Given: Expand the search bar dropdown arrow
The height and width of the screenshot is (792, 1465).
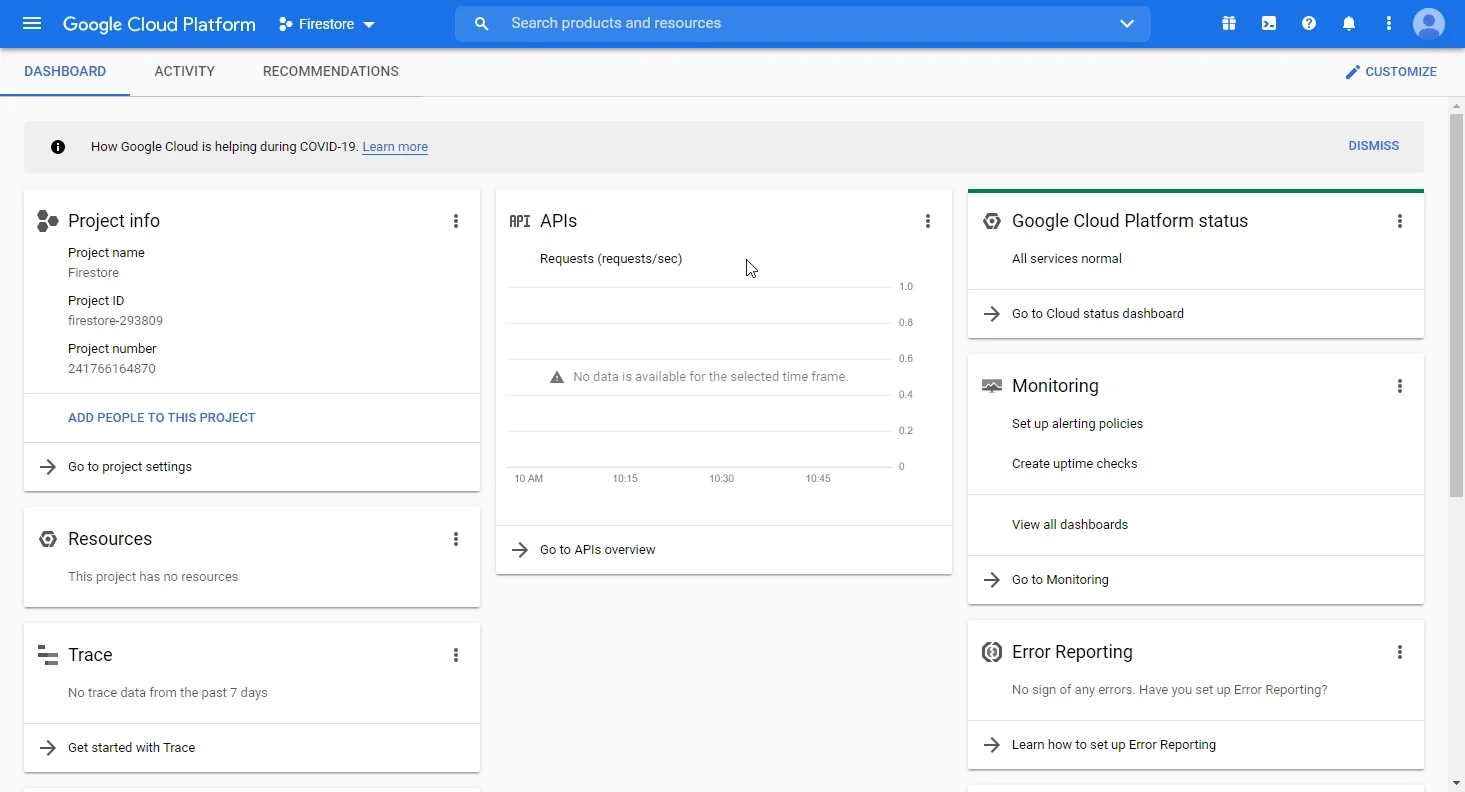Looking at the screenshot, I should click(x=1127, y=23).
